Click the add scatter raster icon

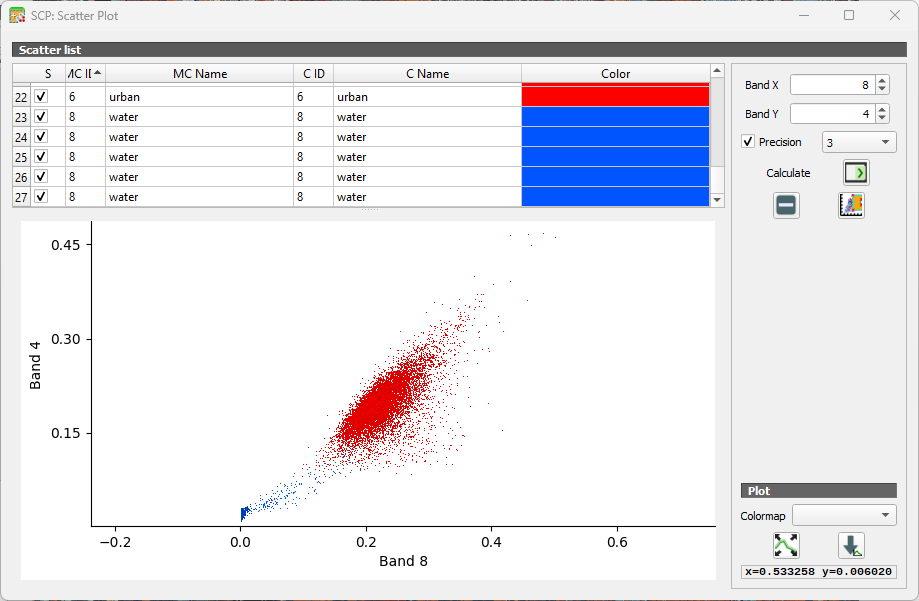(851, 206)
